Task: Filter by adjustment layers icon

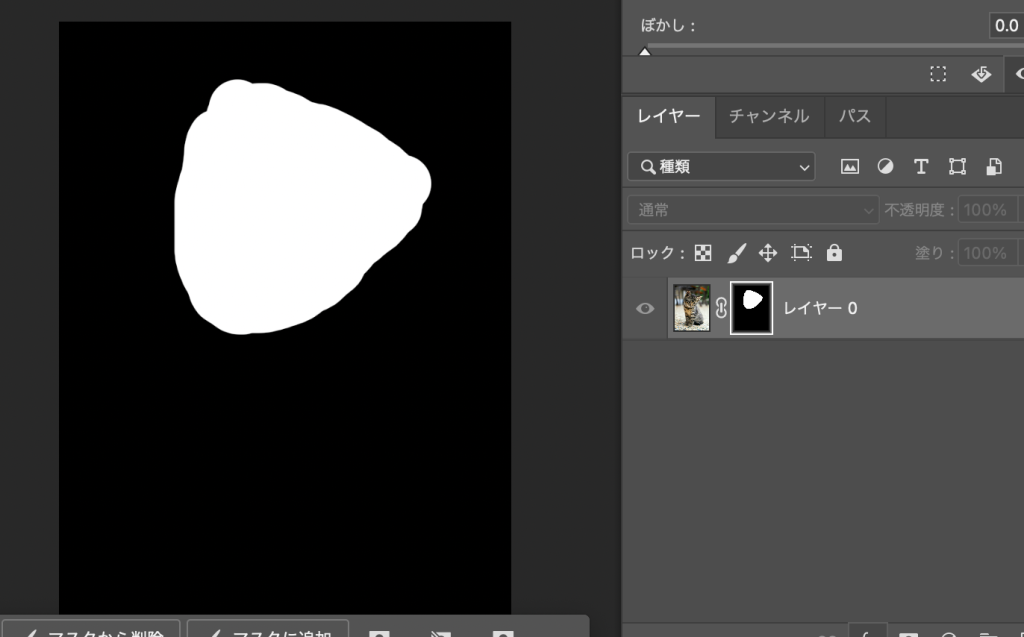Action: (885, 167)
